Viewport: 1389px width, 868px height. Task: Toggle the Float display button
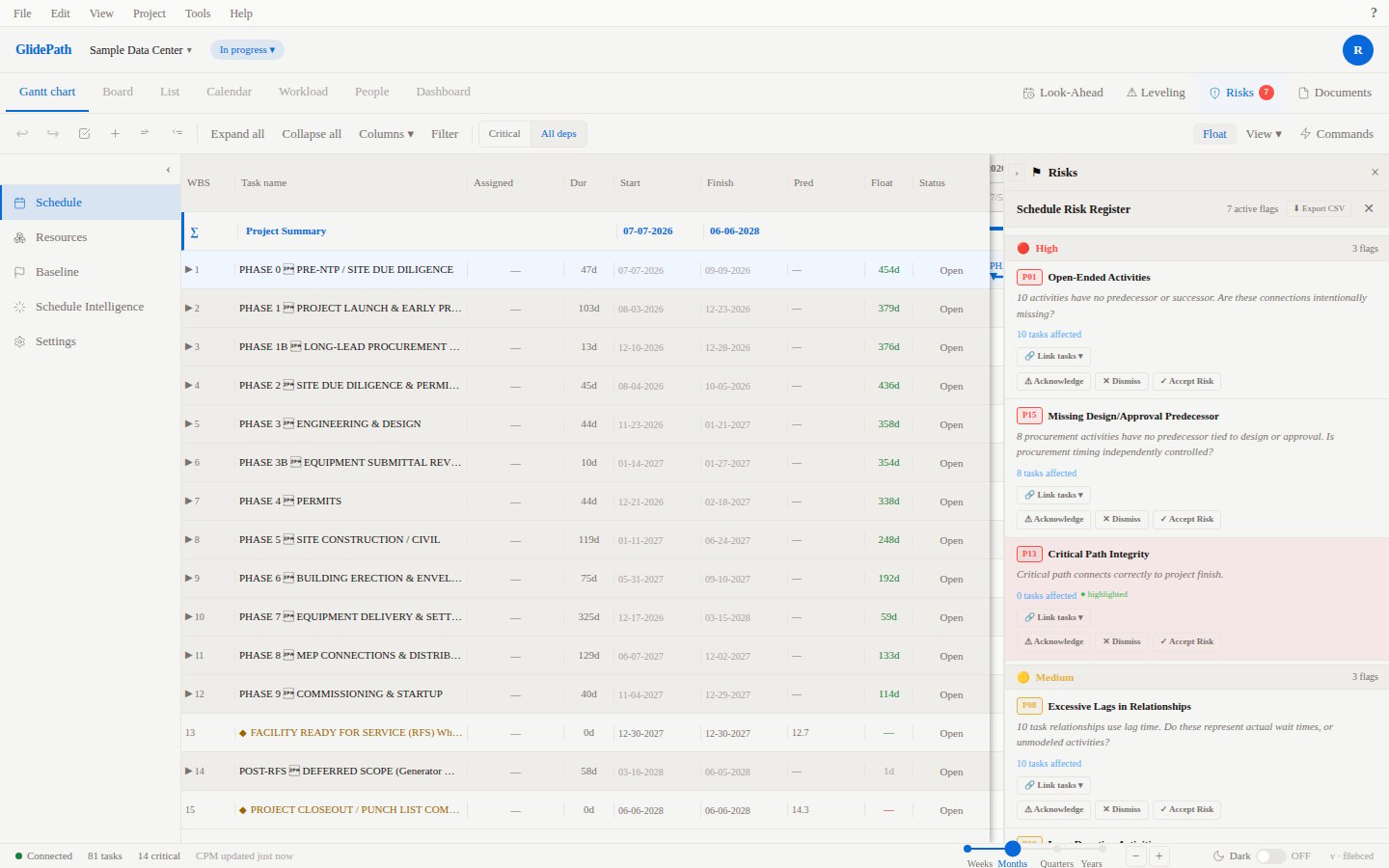[x=1214, y=134]
